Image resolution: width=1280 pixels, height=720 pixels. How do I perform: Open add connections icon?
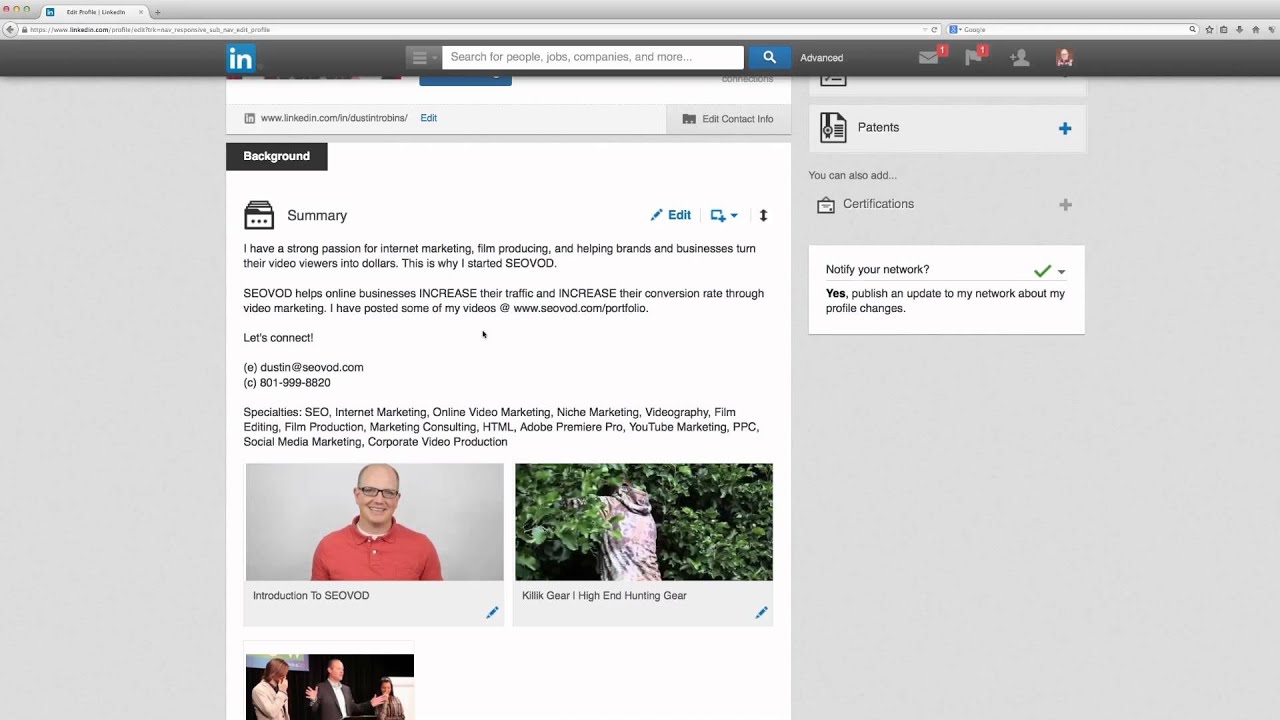point(1020,58)
